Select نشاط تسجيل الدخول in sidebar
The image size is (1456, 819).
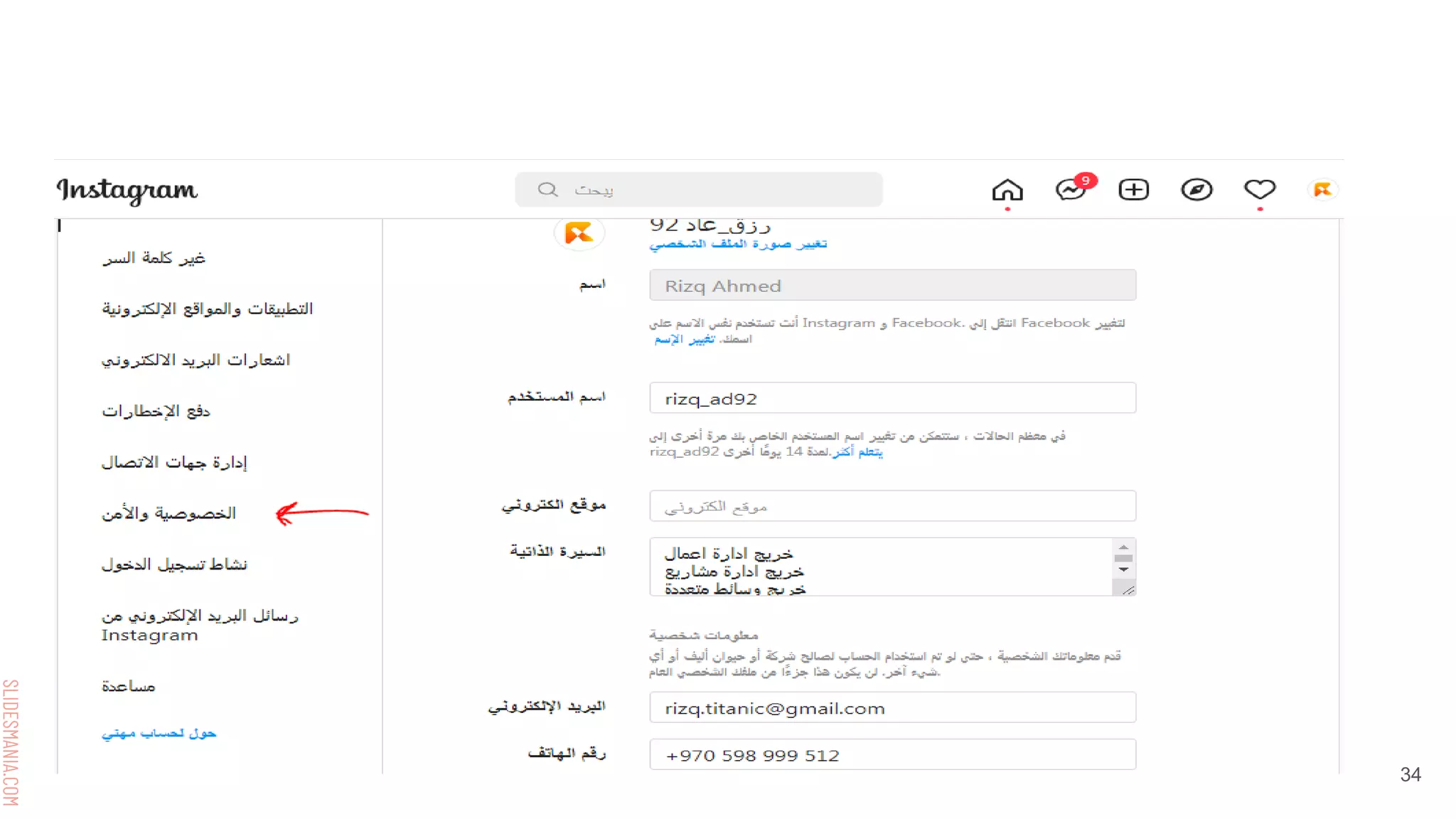tap(174, 564)
